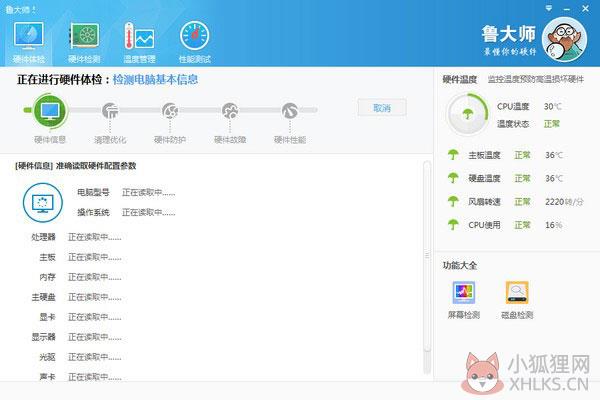Click the 鲁大师 avatar mascot
The height and width of the screenshot is (400, 600).
pos(564,39)
